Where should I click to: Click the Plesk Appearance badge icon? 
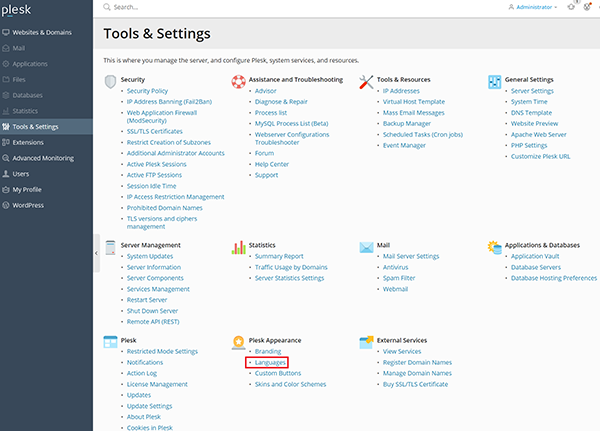pos(238,342)
